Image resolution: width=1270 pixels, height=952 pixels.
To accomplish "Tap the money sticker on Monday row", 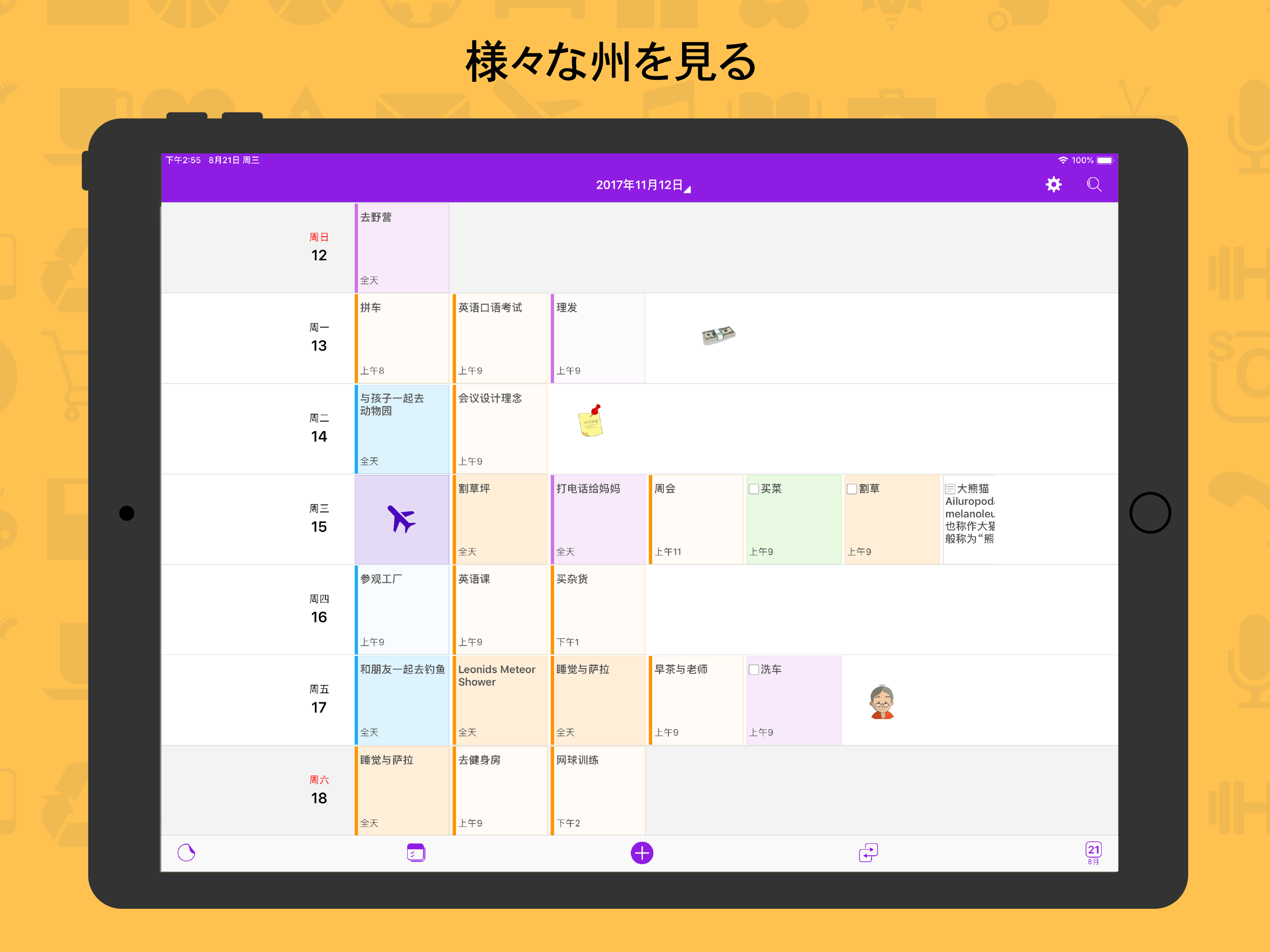I will click(719, 335).
